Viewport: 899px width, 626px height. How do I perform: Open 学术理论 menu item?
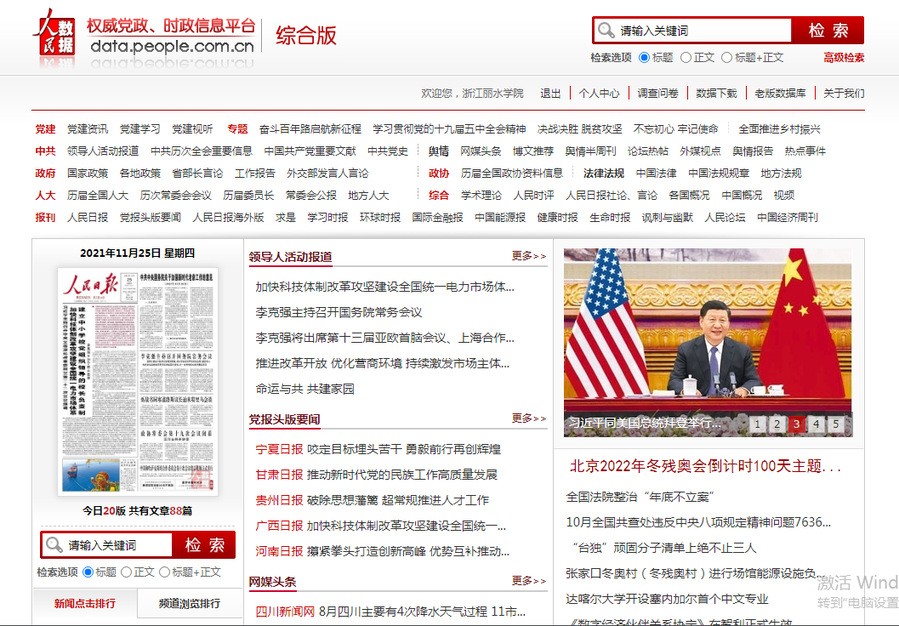click(x=480, y=195)
